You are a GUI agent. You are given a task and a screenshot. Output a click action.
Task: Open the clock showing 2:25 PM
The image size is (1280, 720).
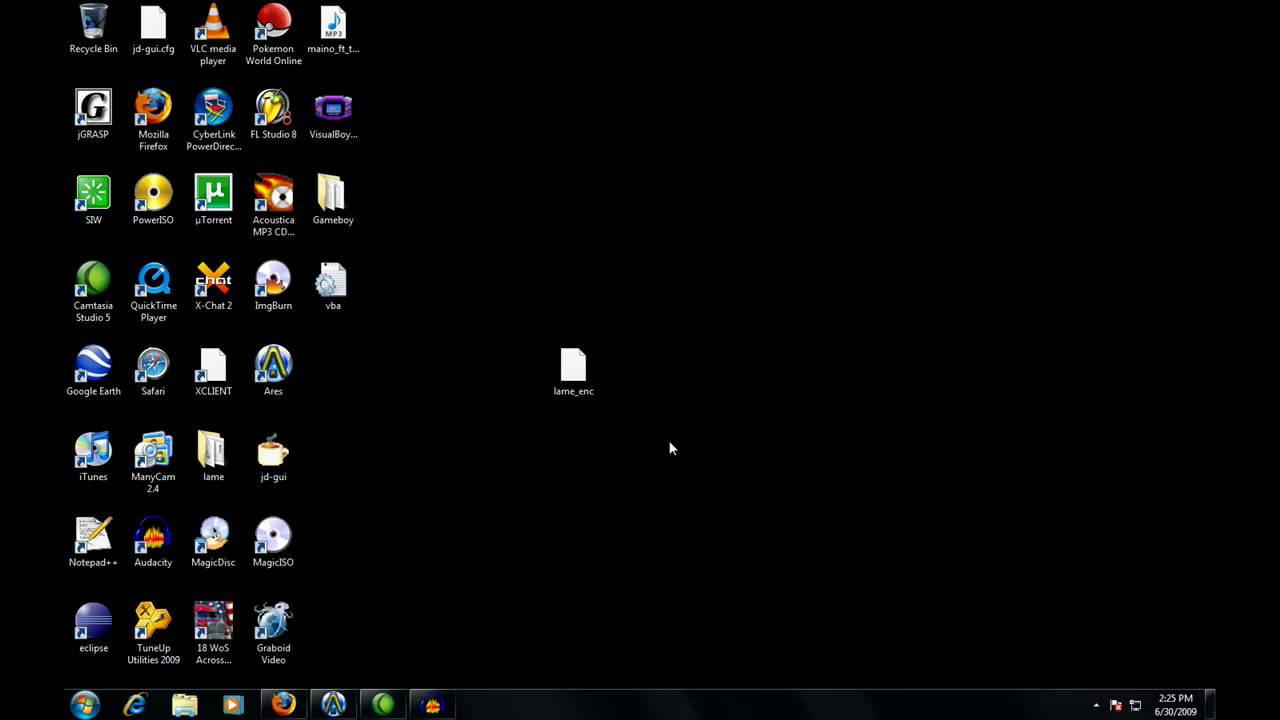[1175, 705]
